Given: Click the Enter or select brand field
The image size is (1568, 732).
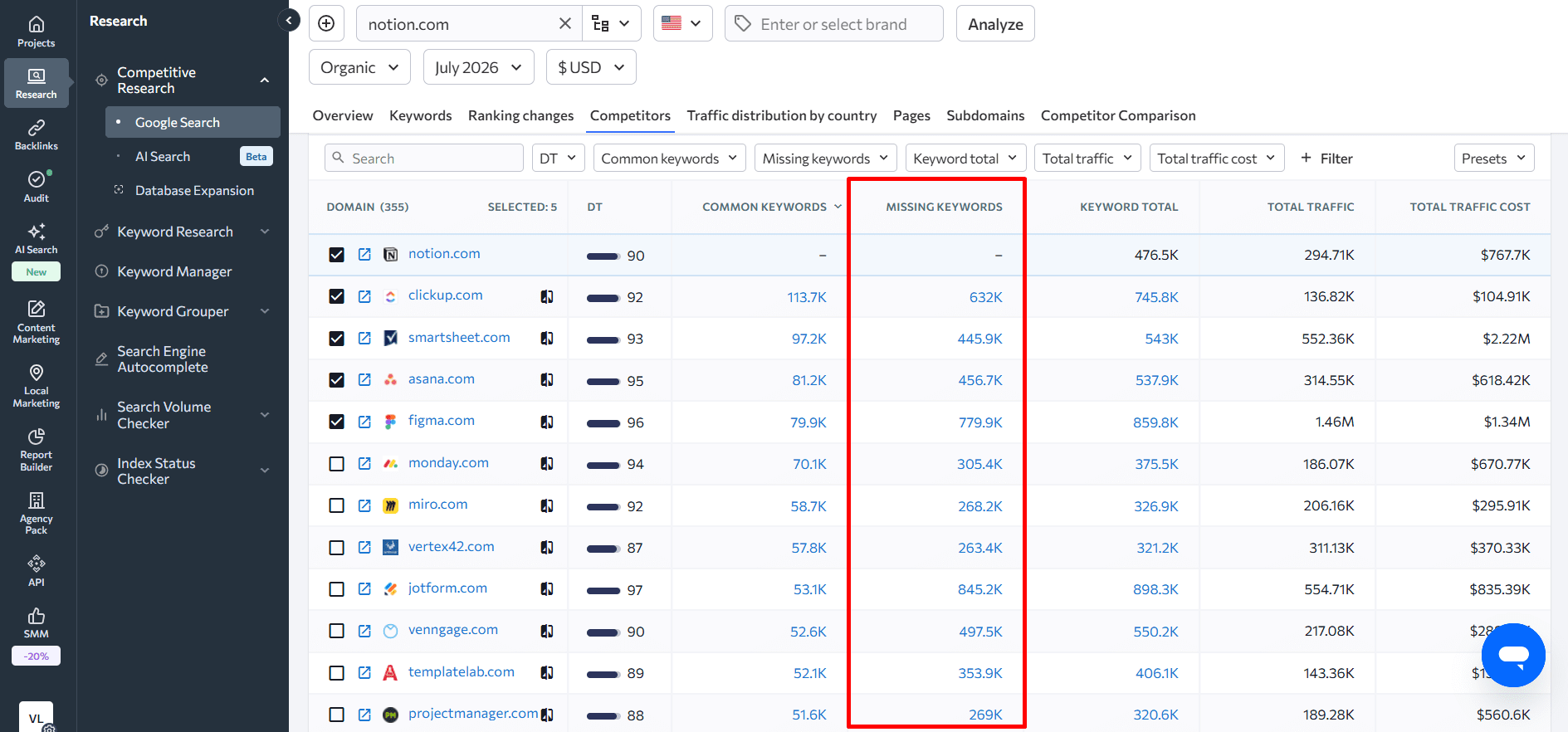Looking at the screenshot, I should (834, 23).
